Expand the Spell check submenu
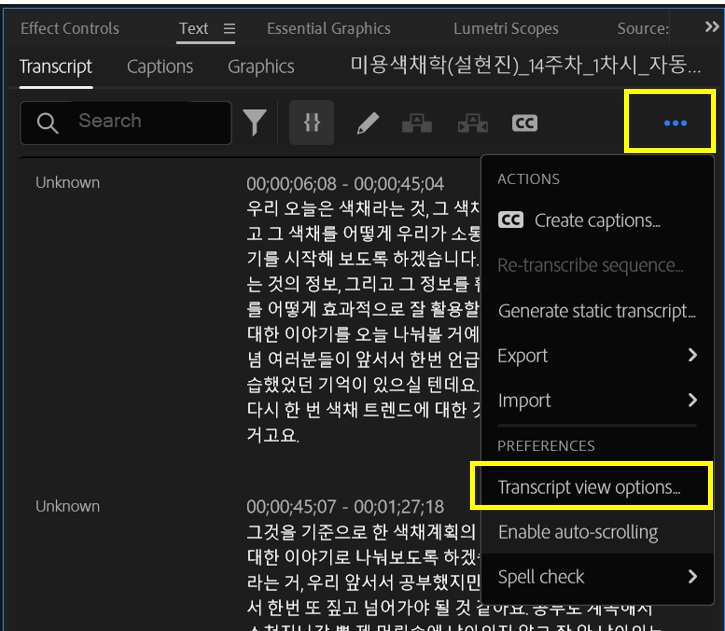 (x=597, y=576)
